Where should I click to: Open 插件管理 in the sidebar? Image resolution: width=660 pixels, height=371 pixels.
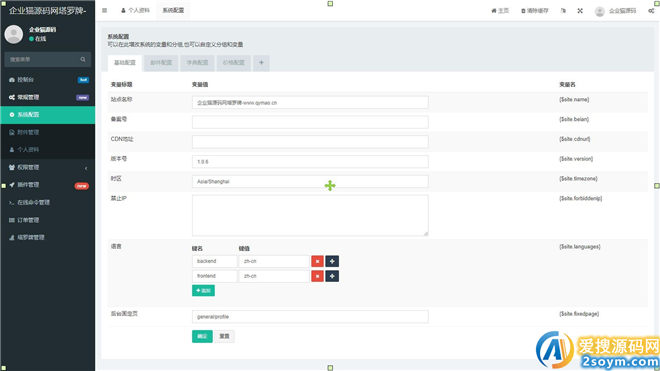click(x=48, y=185)
